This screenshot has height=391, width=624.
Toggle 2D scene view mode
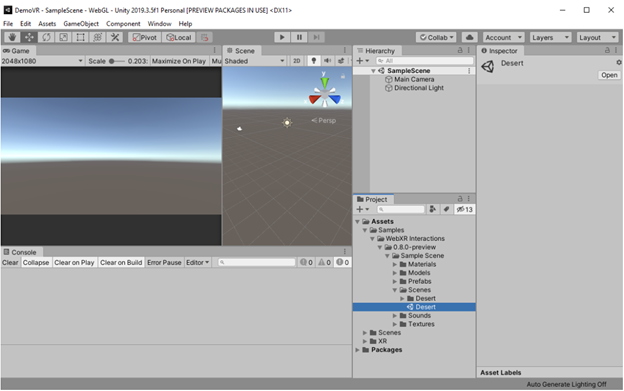coord(296,61)
